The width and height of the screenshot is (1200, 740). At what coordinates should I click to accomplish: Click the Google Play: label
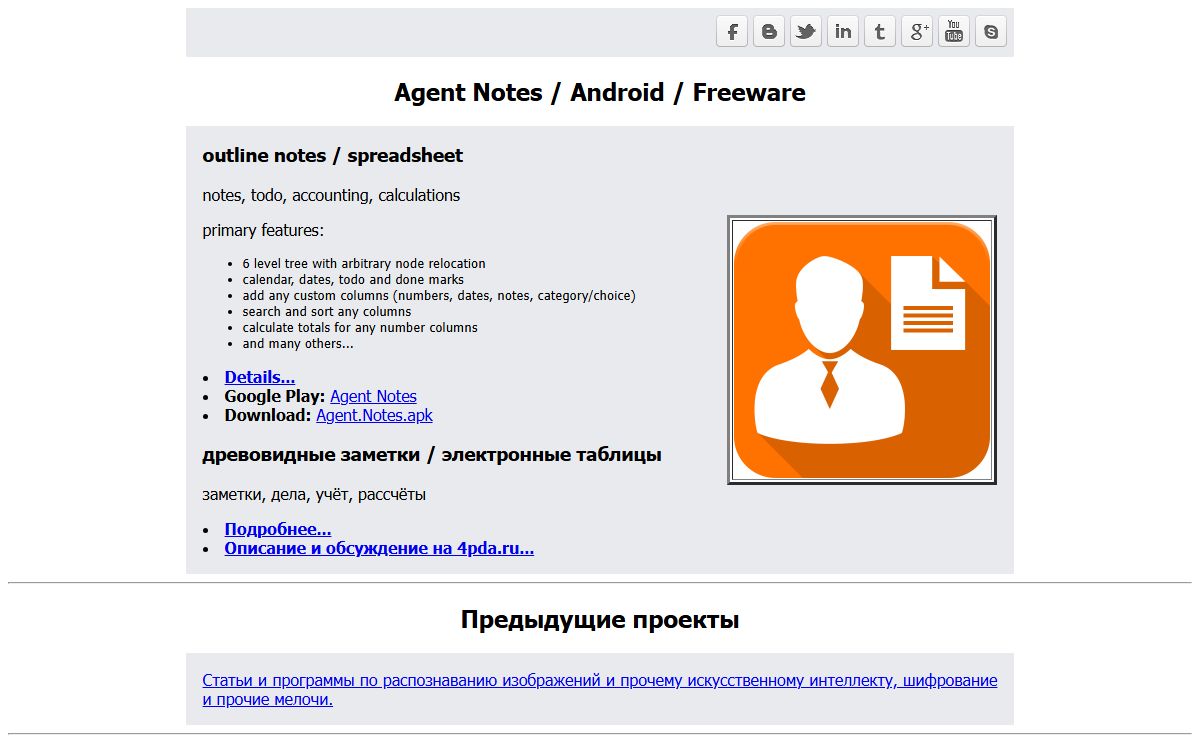[x=275, y=396]
